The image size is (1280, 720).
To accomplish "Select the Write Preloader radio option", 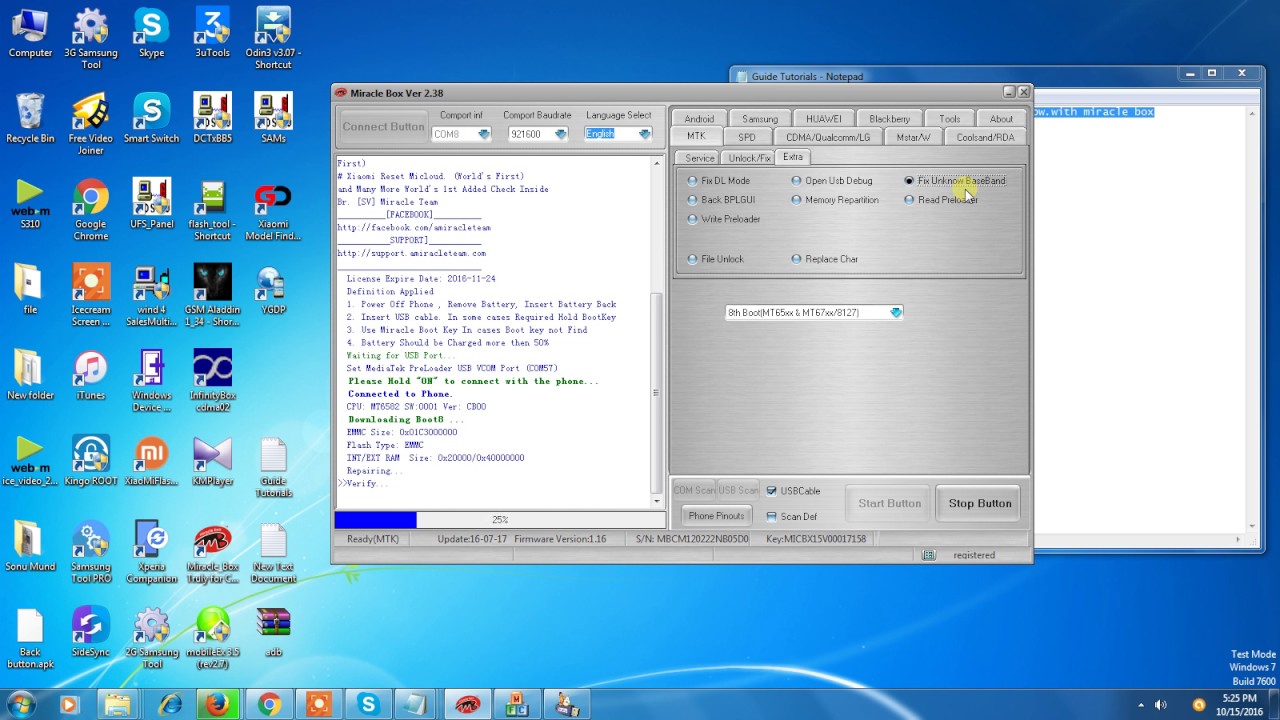I will tap(724, 219).
